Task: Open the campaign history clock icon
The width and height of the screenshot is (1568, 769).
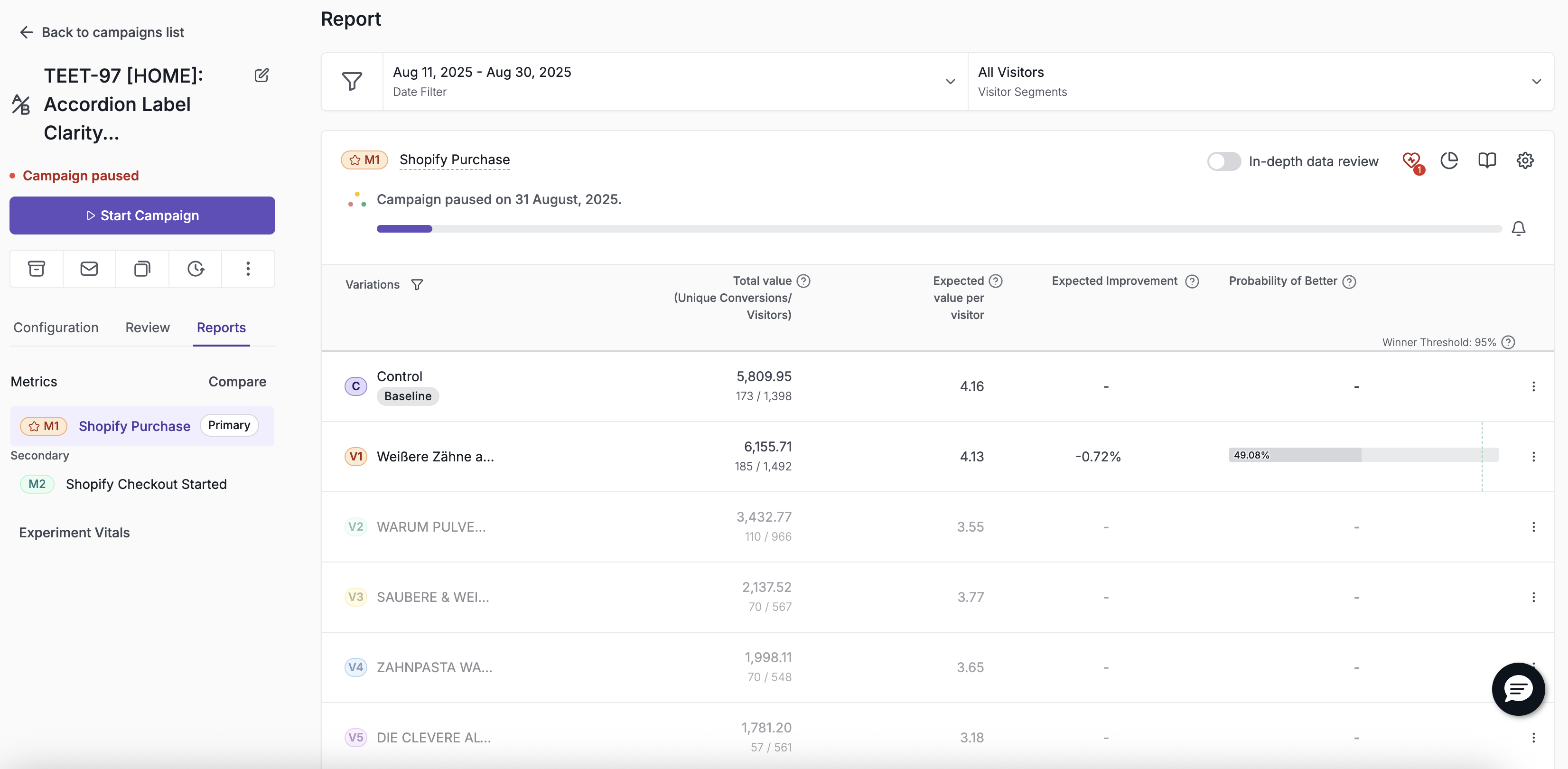Action: (x=196, y=269)
